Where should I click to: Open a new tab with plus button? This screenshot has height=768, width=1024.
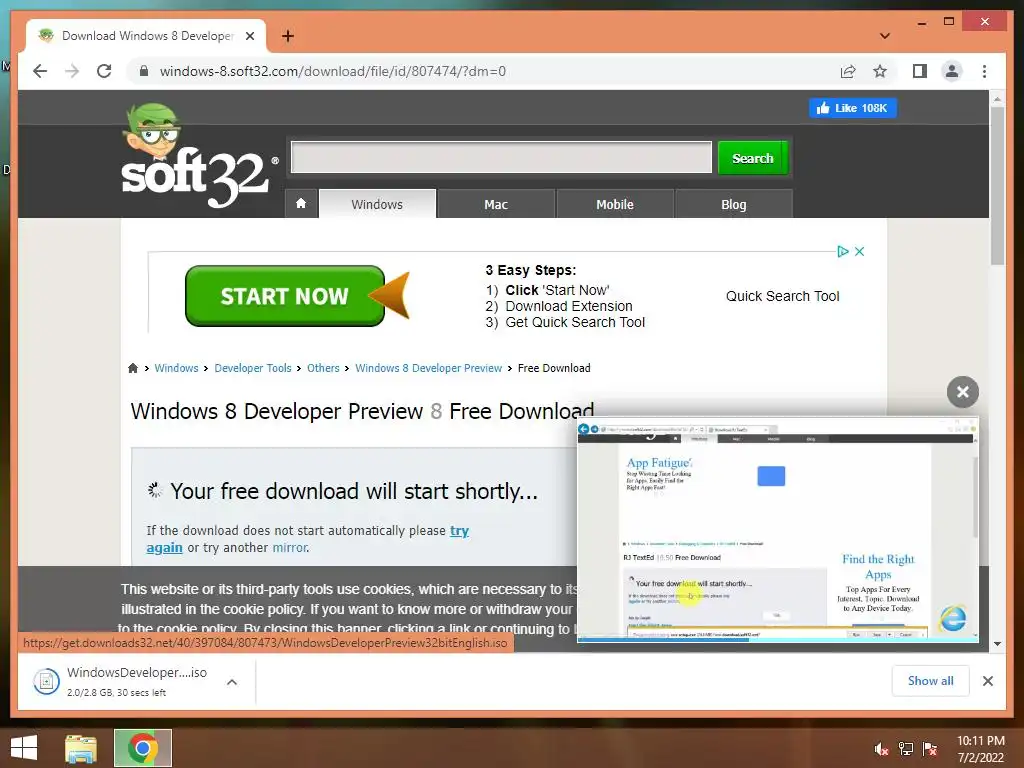click(x=288, y=36)
